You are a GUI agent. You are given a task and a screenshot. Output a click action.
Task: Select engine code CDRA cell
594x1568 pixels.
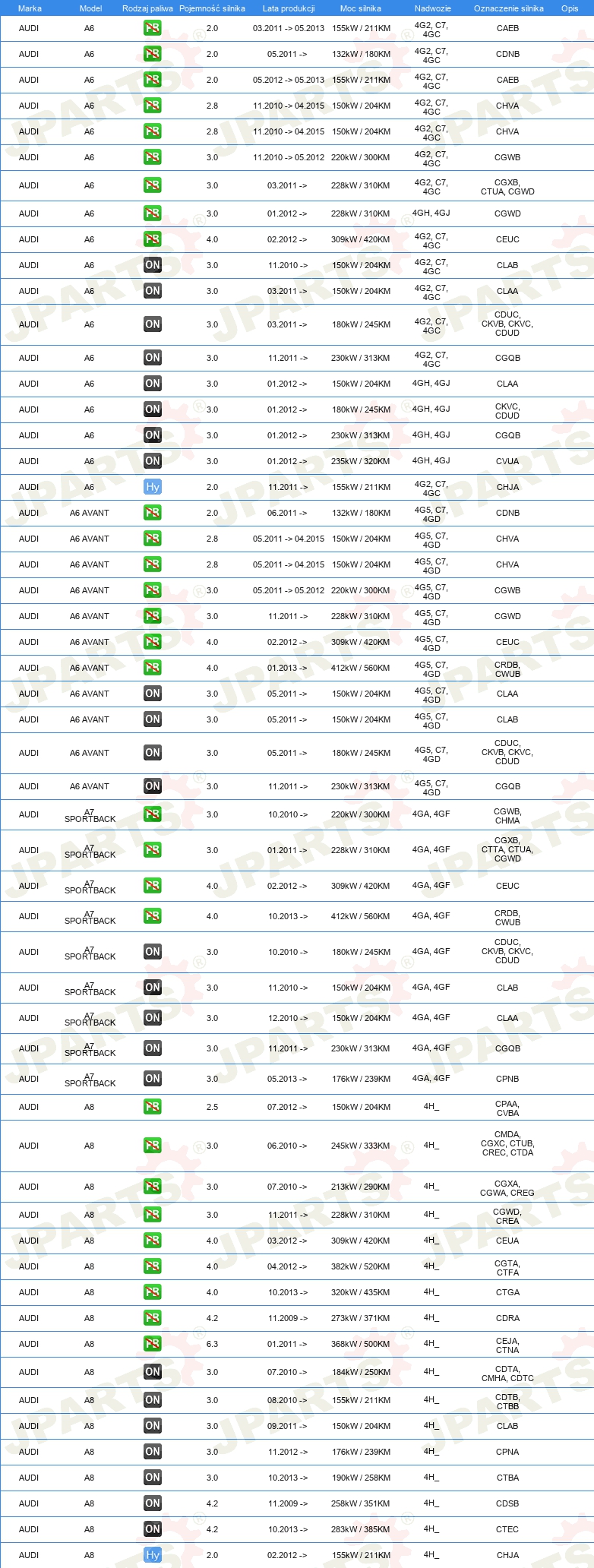507,1318
